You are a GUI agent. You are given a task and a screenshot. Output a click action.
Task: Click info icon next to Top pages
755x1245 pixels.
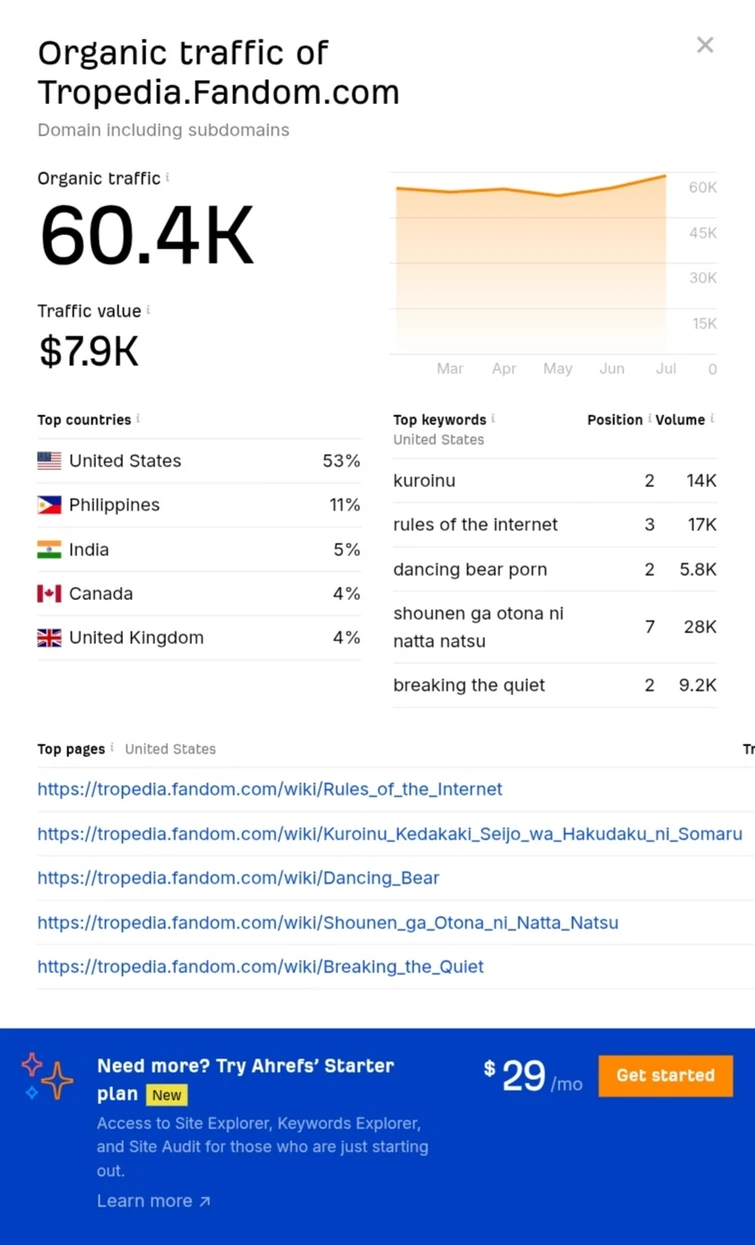coord(112,747)
